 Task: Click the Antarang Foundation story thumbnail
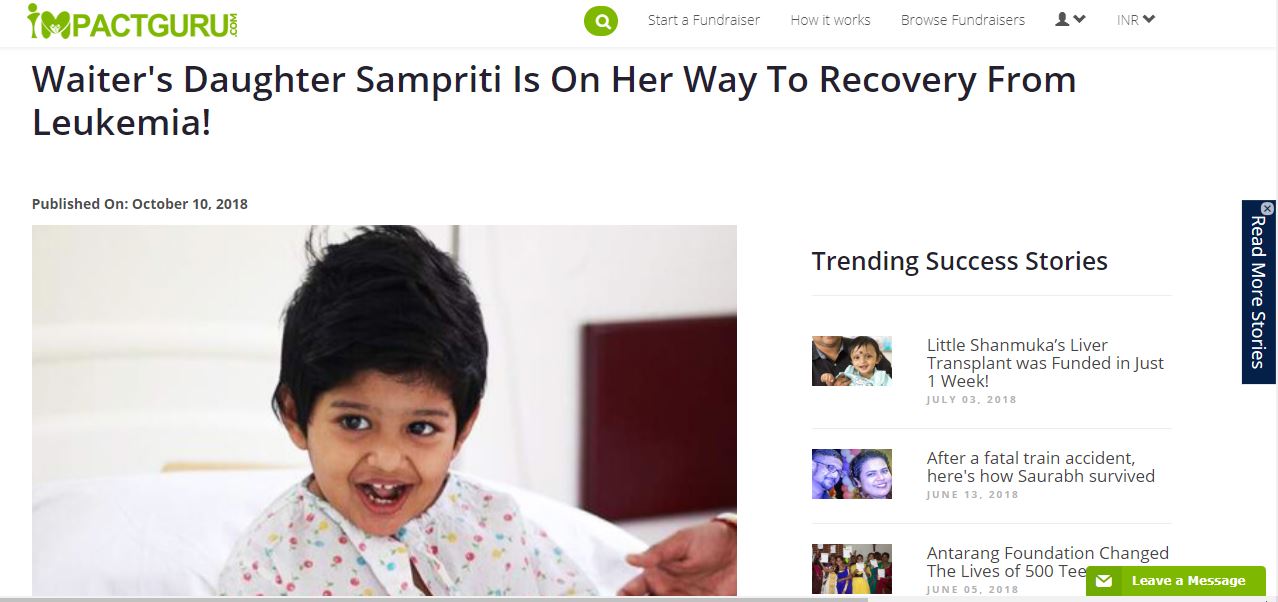coord(851,569)
